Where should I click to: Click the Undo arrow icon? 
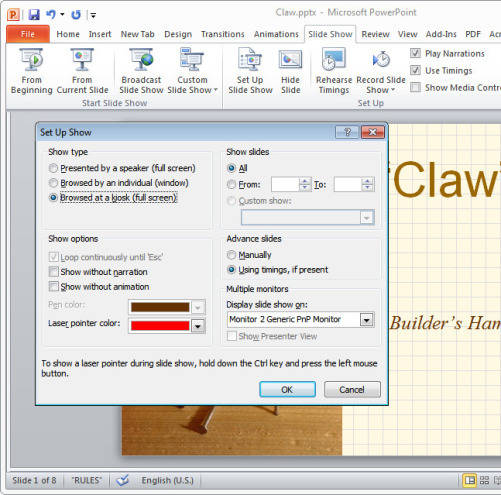50,14
